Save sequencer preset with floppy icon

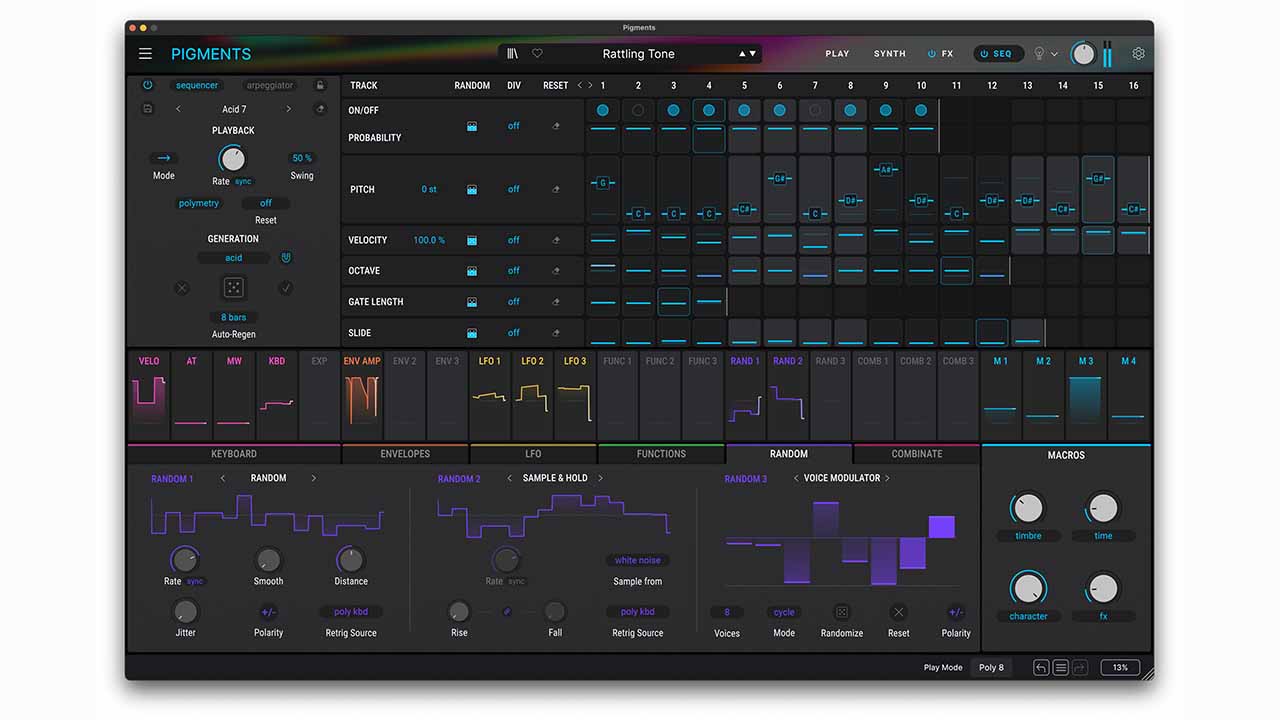(148, 109)
